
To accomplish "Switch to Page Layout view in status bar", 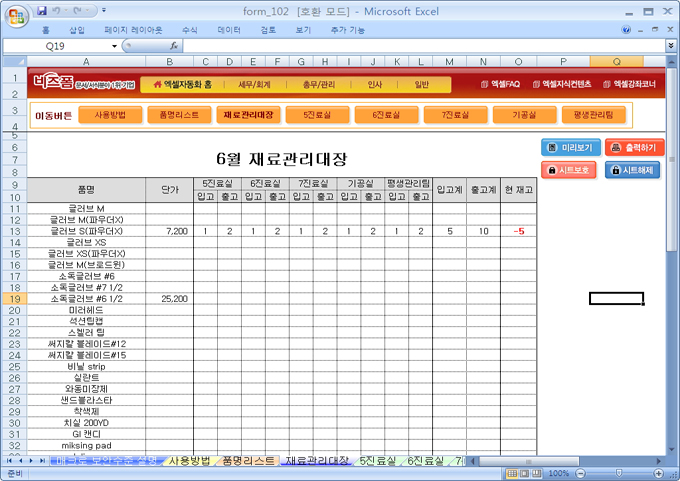I will pyautogui.click(x=523, y=473).
